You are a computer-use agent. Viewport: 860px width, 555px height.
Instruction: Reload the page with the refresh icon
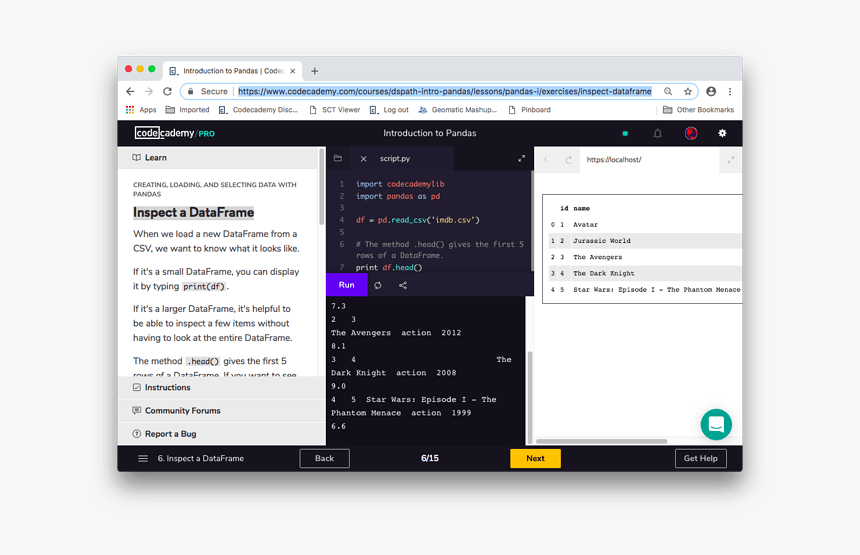coord(167,92)
